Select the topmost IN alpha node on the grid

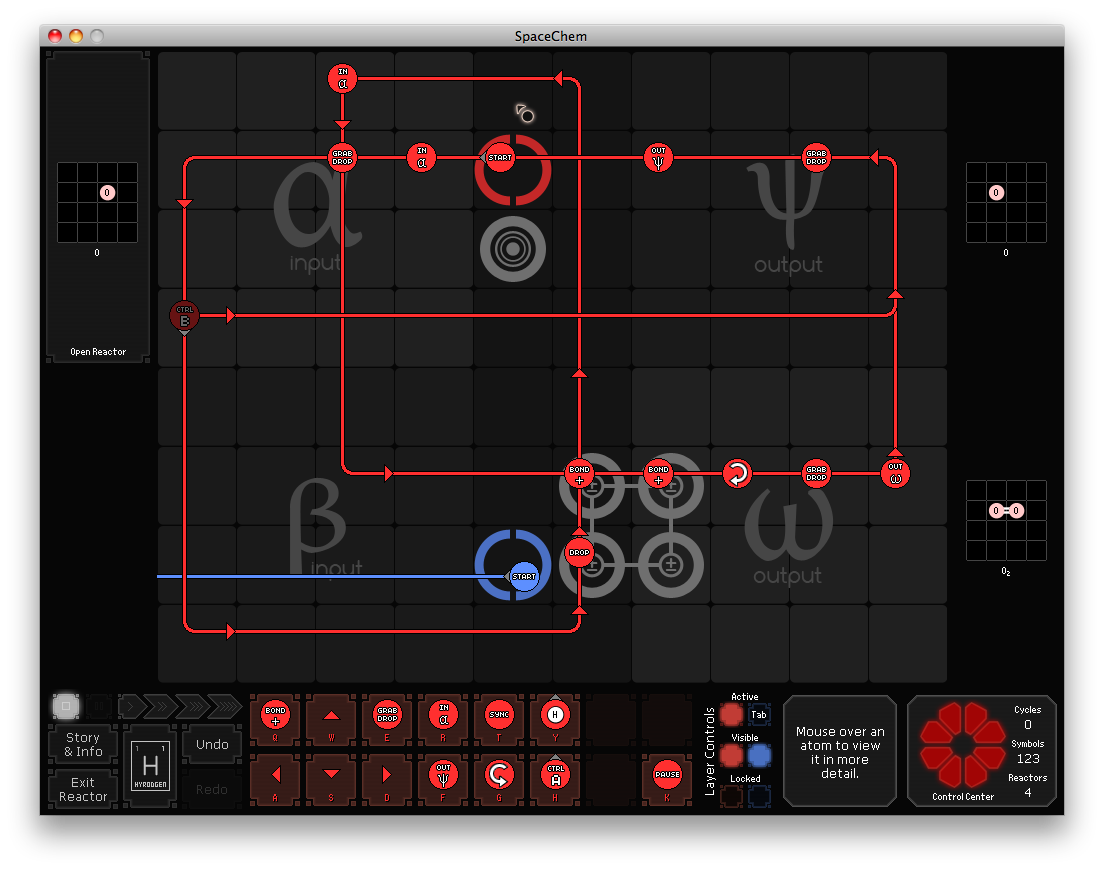(x=342, y=79)
